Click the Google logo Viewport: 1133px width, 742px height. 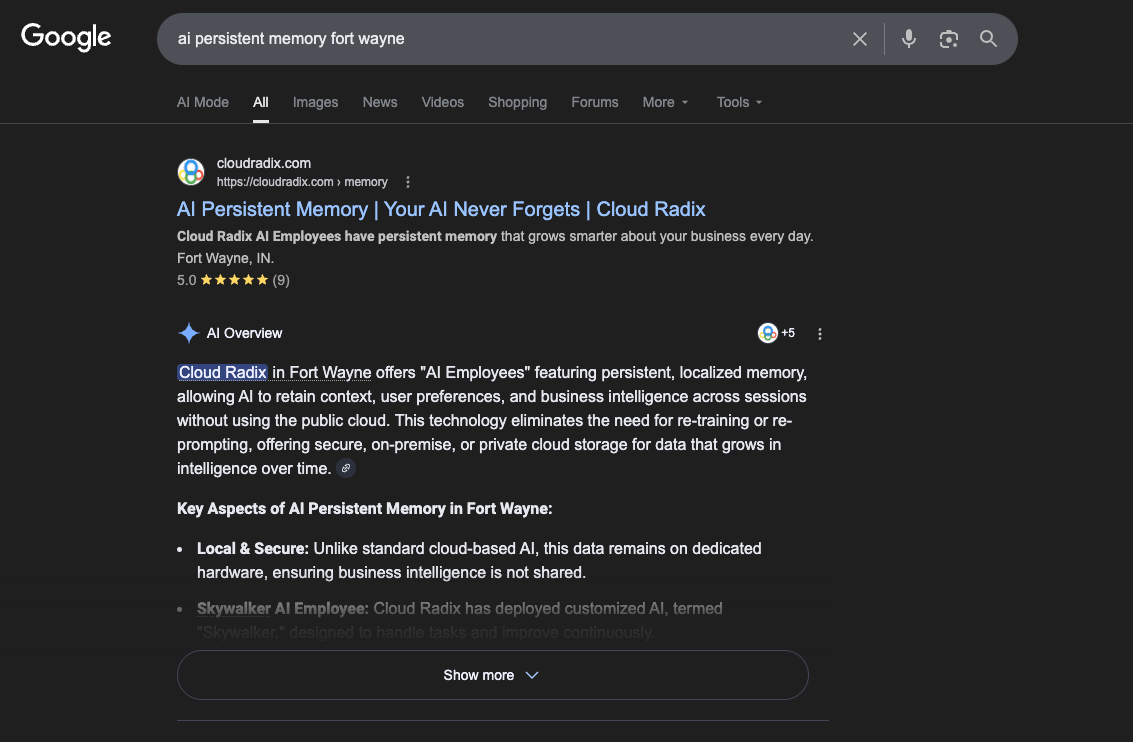65,36
